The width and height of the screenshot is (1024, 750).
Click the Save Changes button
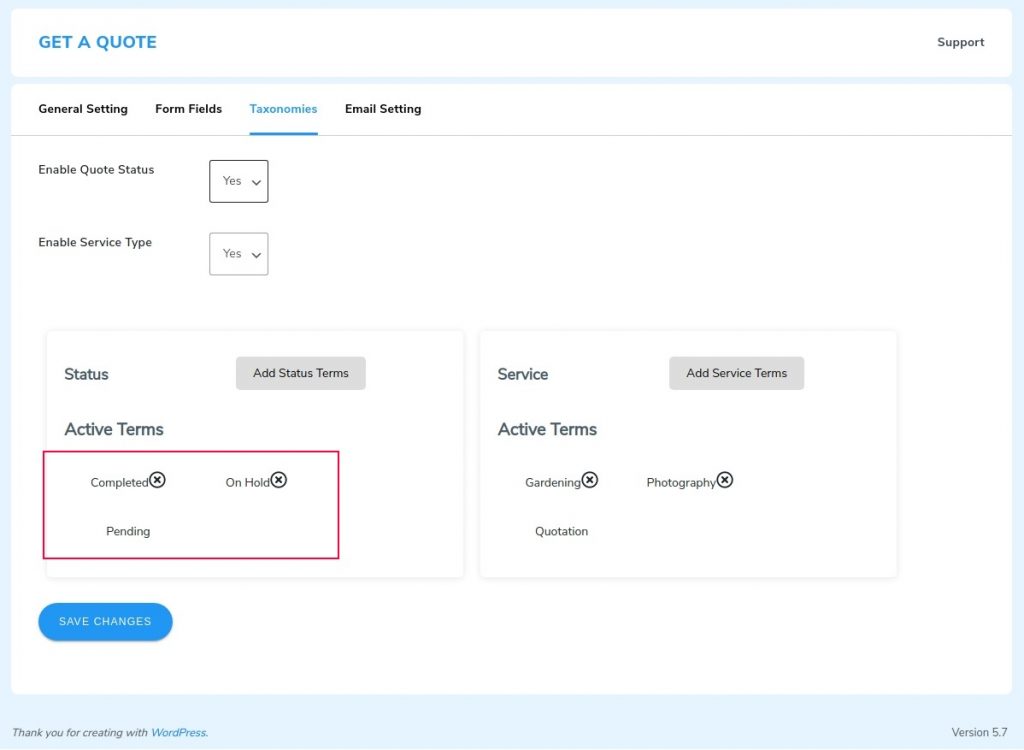click(x=105, y=621)
